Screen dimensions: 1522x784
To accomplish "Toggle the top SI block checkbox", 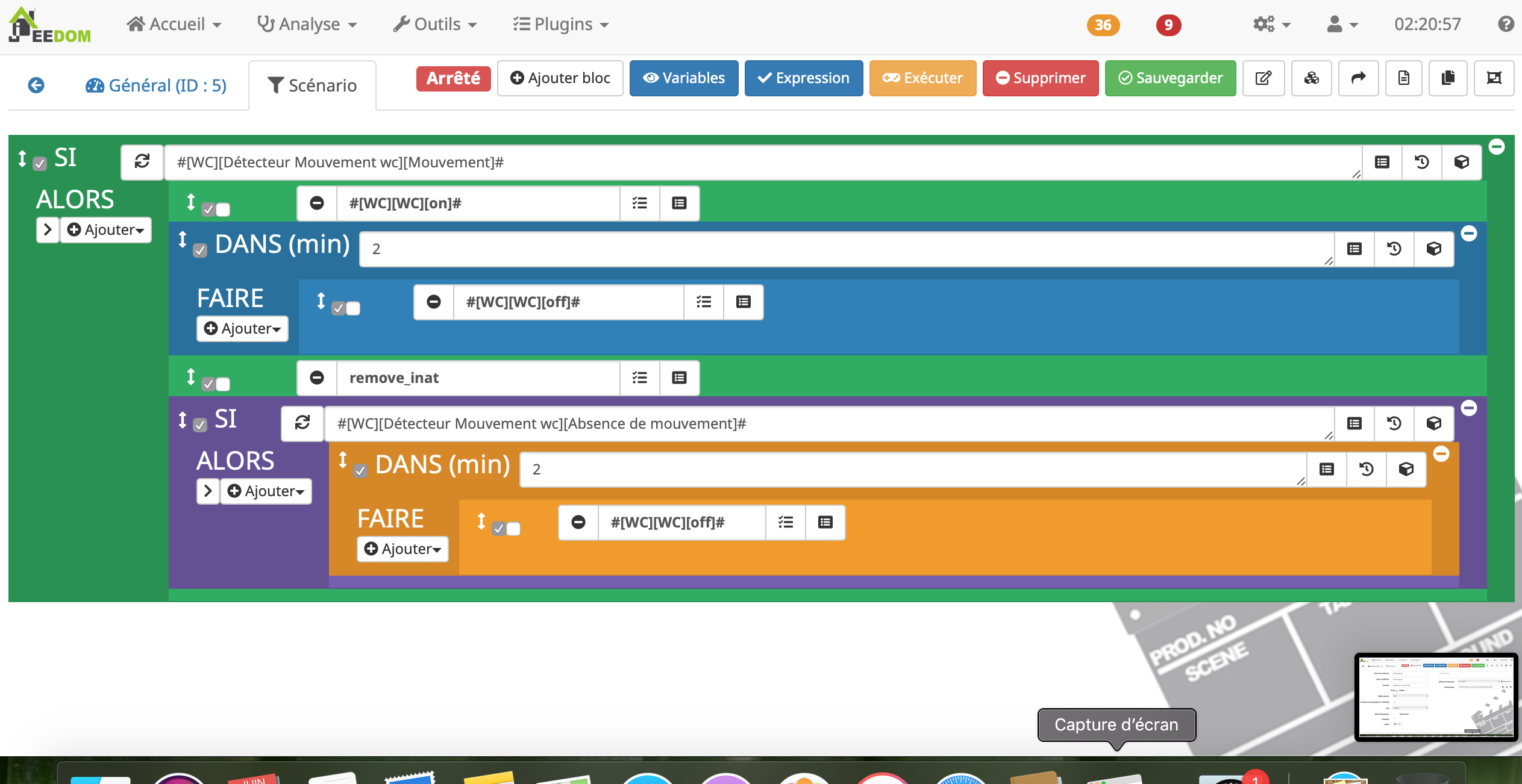I will coord(40,164).
